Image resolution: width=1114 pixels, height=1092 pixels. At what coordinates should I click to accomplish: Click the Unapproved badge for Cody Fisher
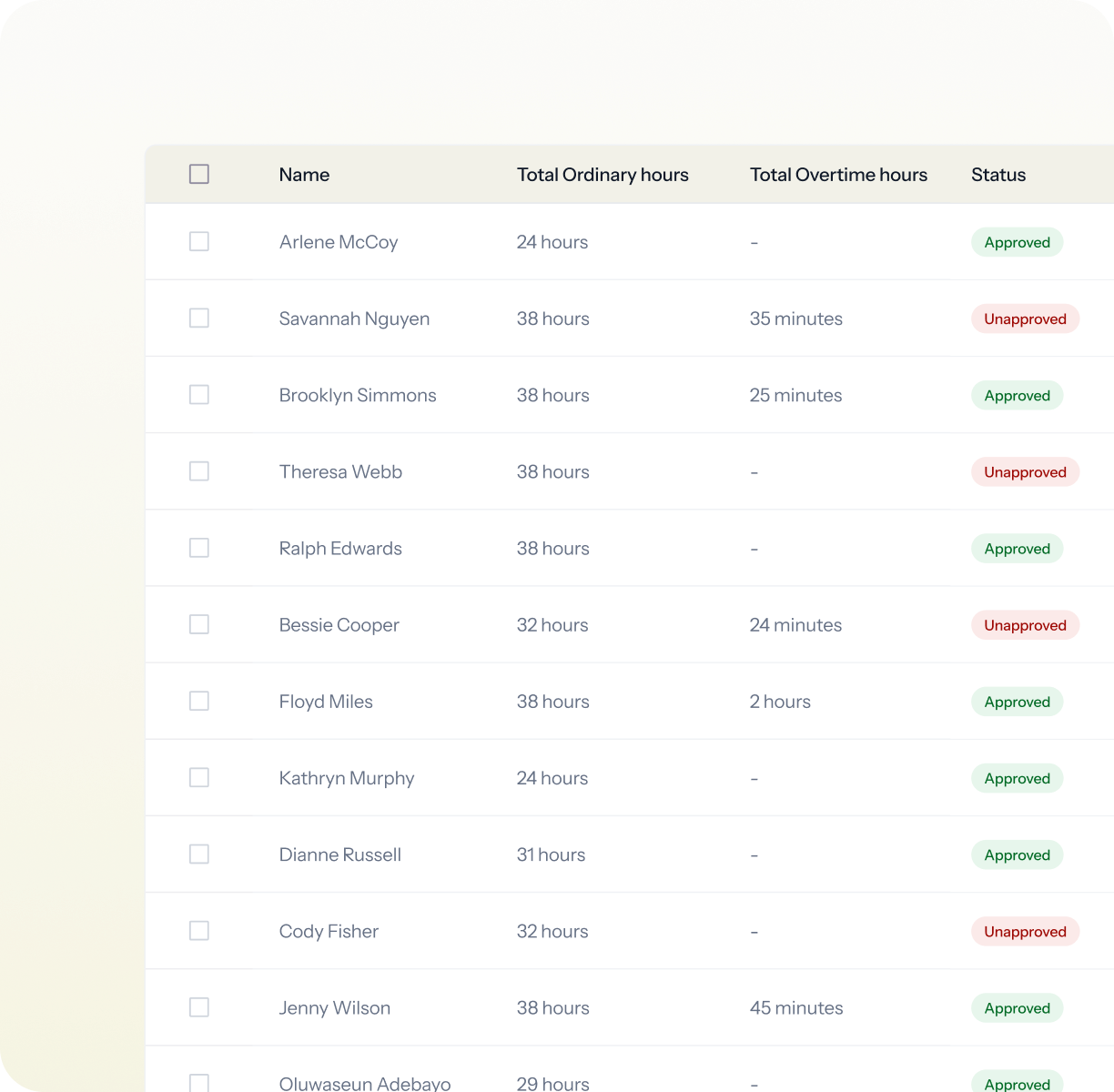(1026, 931)
